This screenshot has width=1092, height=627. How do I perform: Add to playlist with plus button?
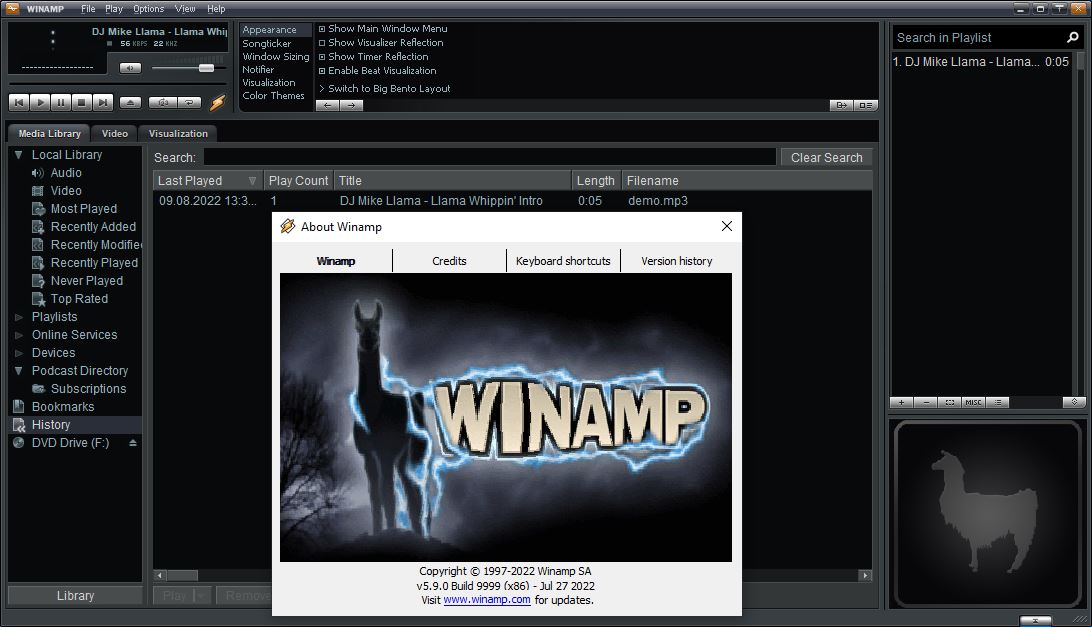click(x=901, y=402)
